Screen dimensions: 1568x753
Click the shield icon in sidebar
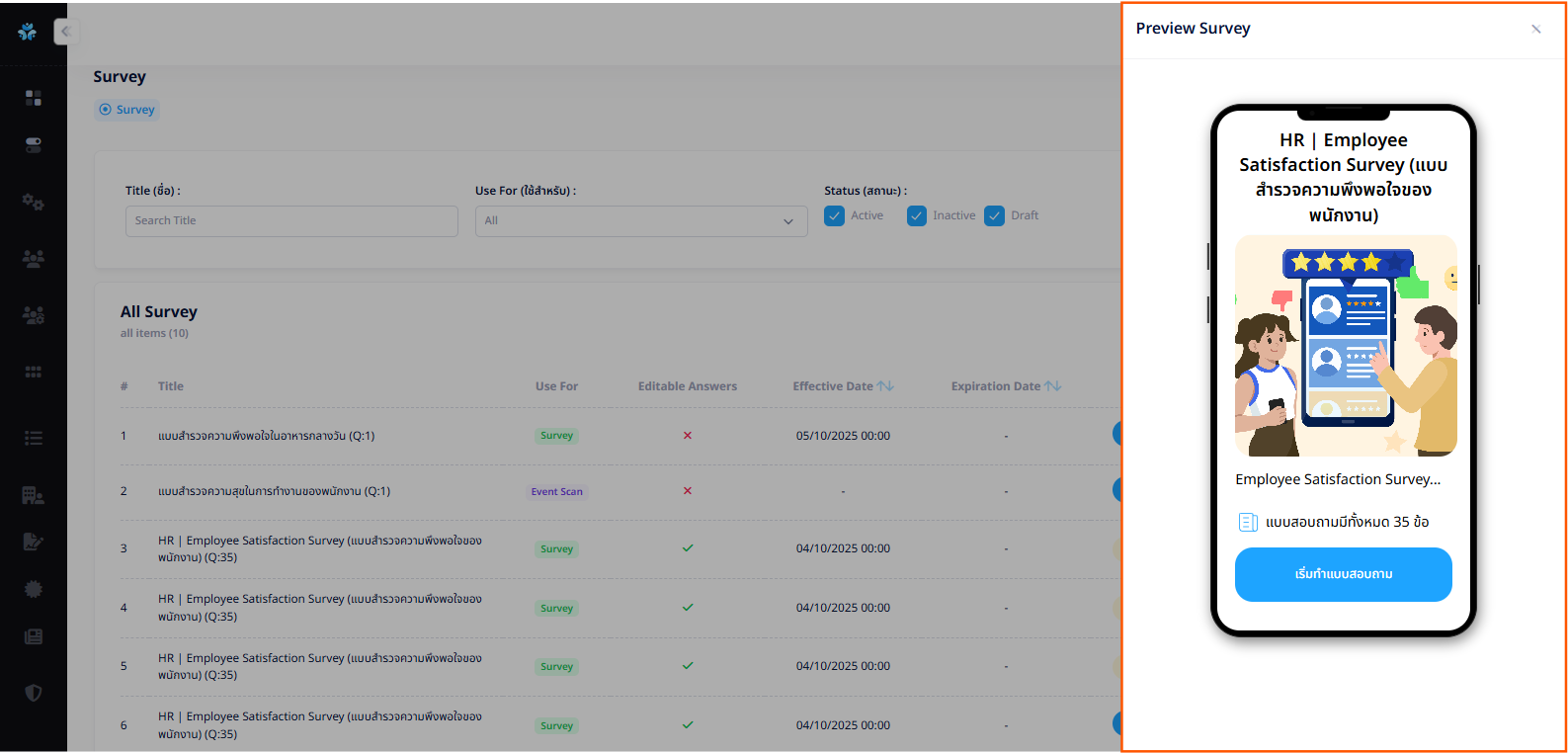click(x=34, y=693)
